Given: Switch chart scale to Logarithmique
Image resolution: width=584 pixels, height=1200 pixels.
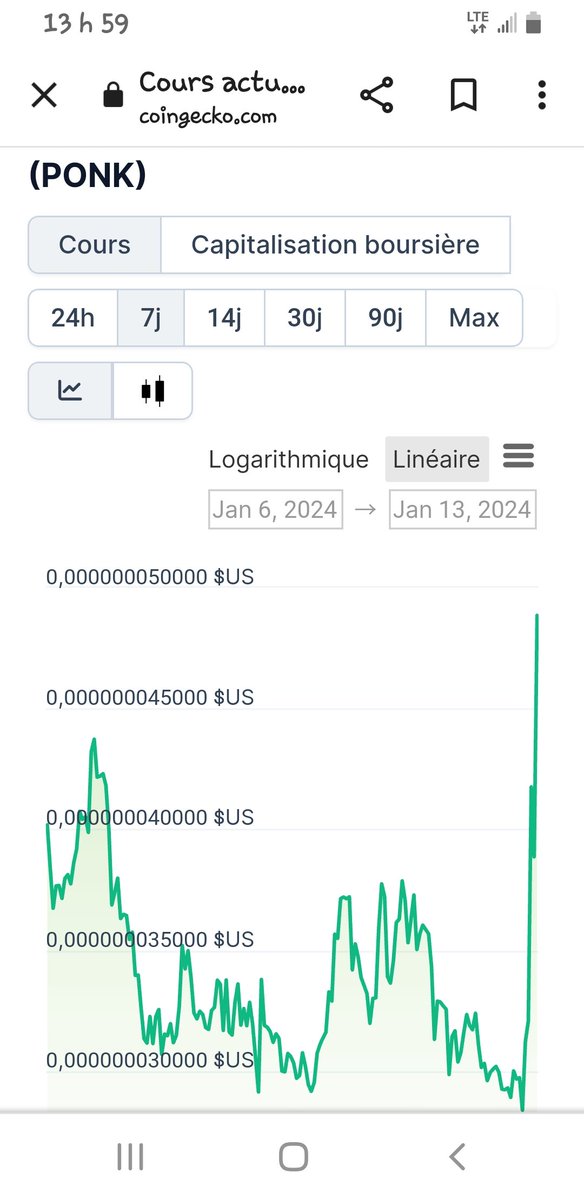Looking at the screenshot, I should [x=289, y=460].
